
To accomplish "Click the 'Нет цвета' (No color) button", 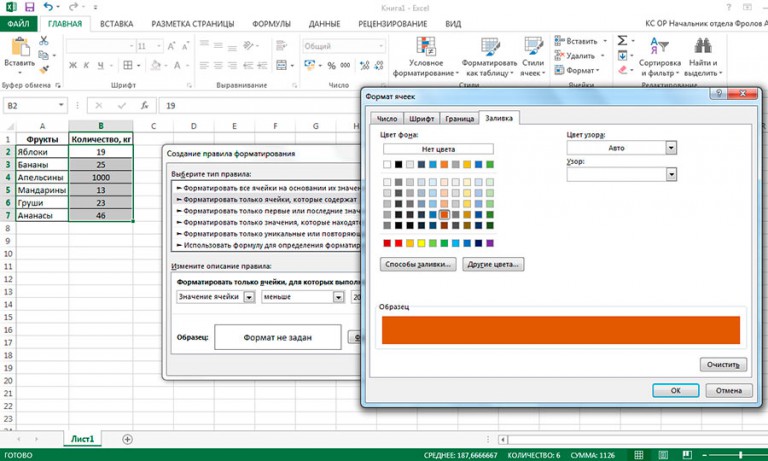I will point(438,149).
